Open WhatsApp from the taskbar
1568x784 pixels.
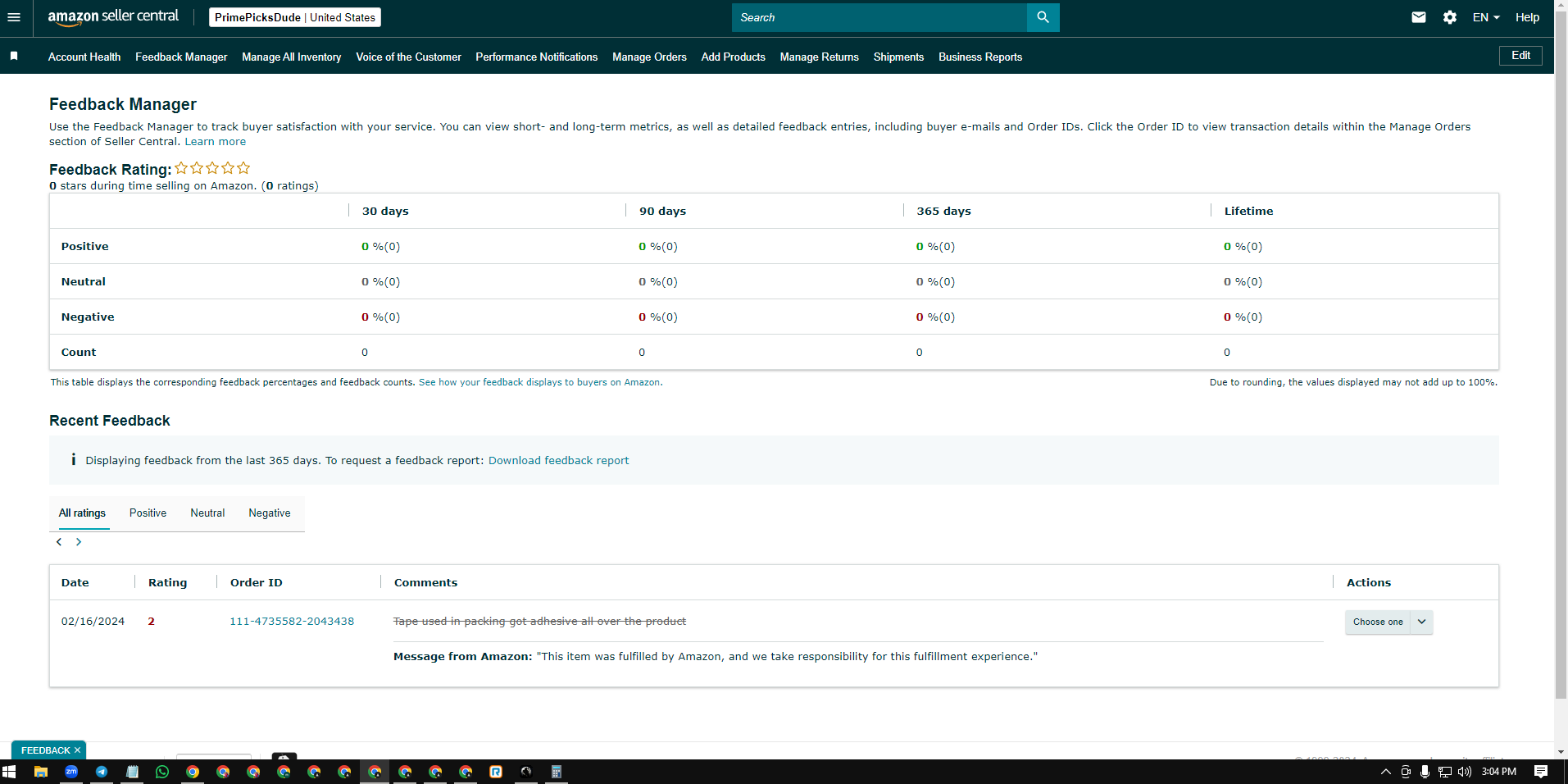[x=162, y=772]
